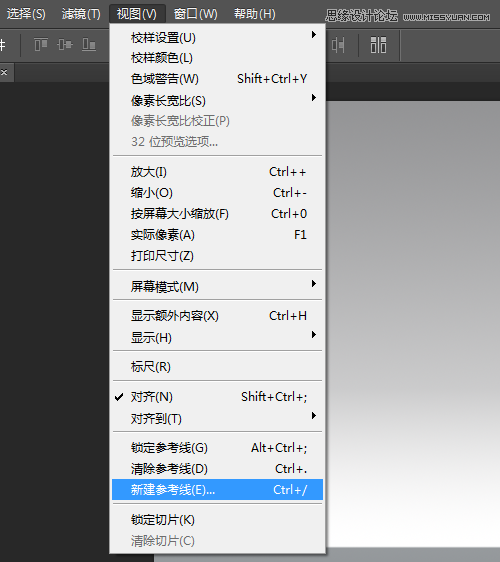The image size is (500, 562).
Task: Select 打印尺寸(Z)
Action: (217, 256)
